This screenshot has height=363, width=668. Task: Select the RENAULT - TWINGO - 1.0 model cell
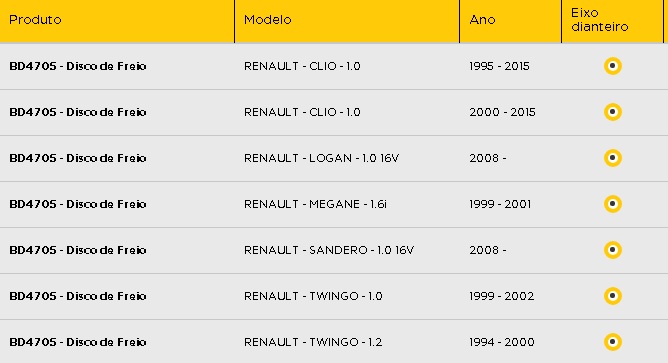click(313, 296)
